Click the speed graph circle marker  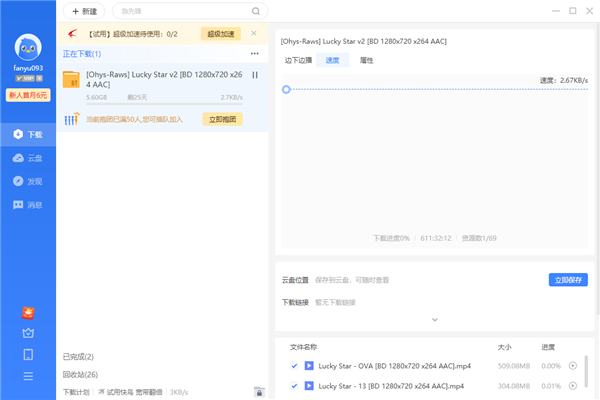(x=286, y=90)
